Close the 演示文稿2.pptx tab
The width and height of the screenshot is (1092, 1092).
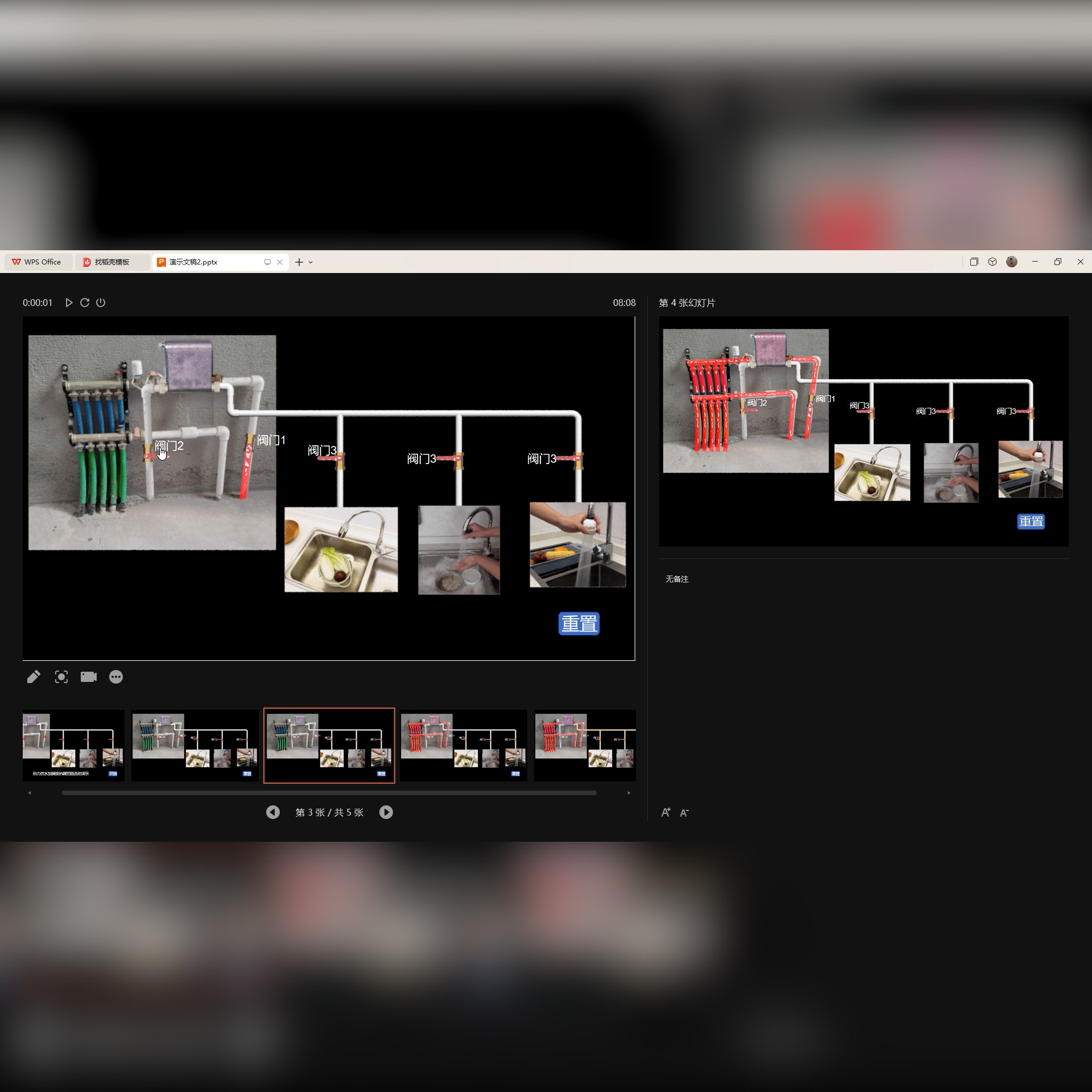(280, 262)
